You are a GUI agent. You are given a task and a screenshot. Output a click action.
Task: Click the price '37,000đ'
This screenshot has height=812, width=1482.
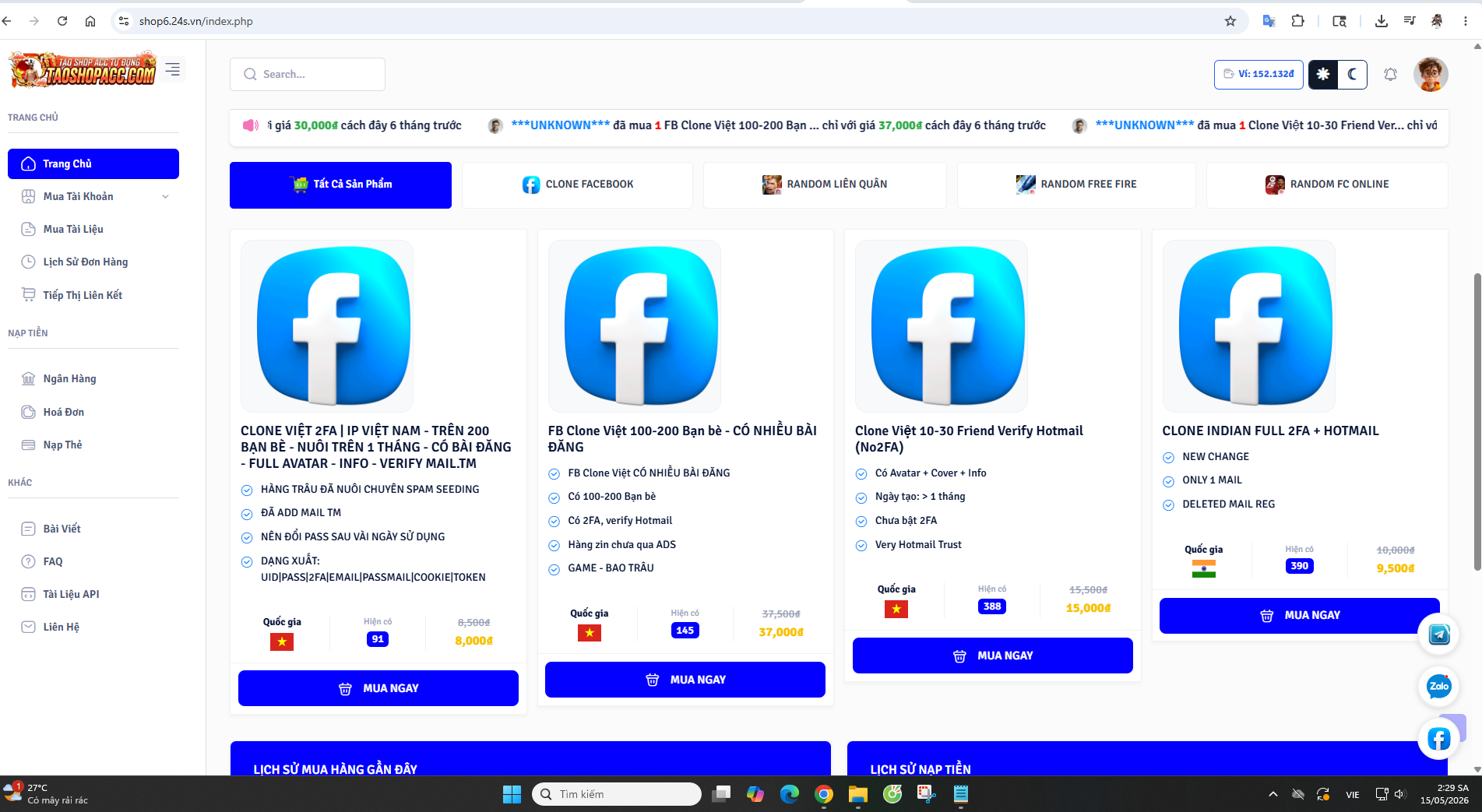pyautogui.click(x=781, y=632)
